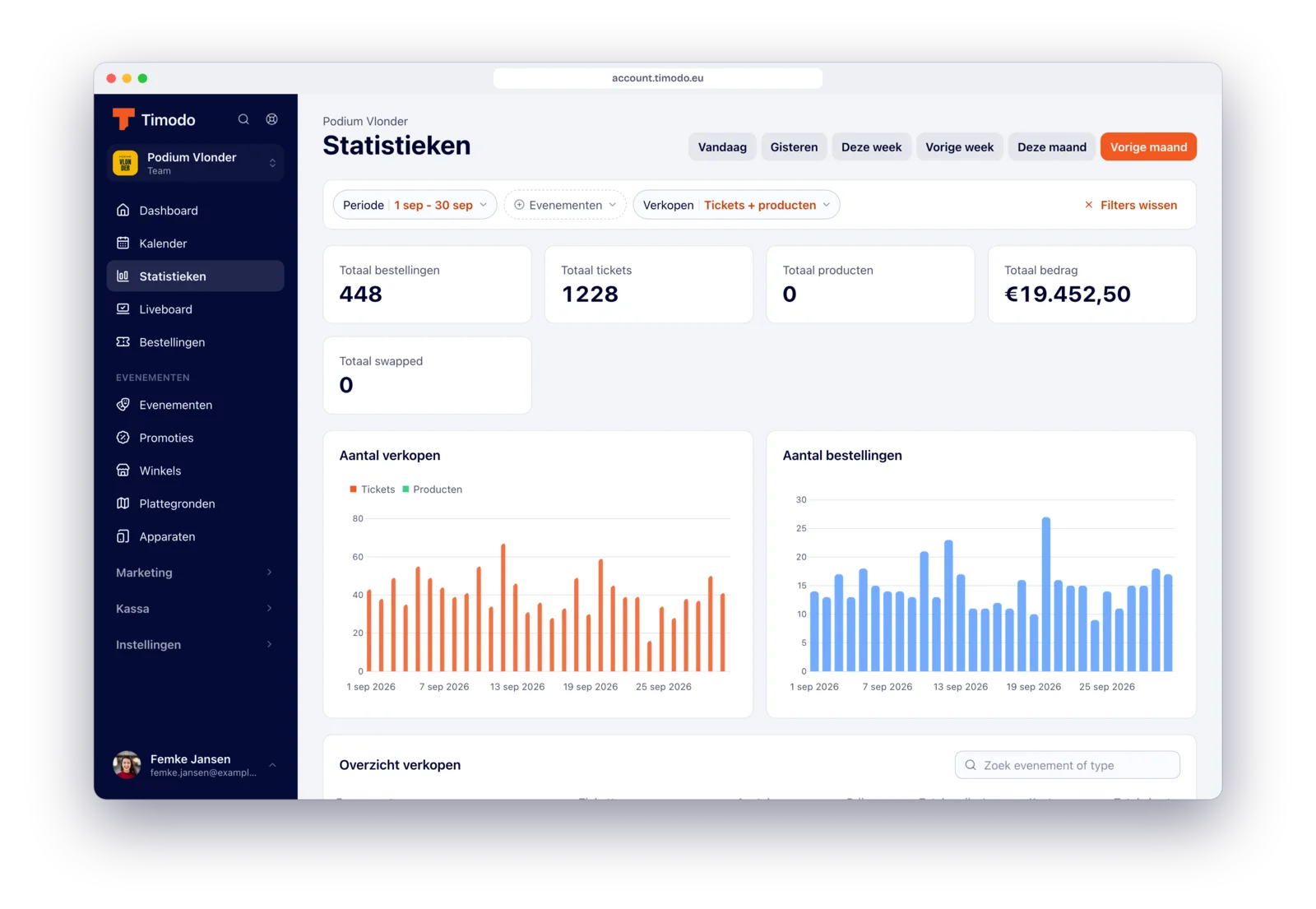The height and width of the screenshot is (909, 1316).
Task: Click the Bestellingen ticket icon
Action: coord(123,342)
